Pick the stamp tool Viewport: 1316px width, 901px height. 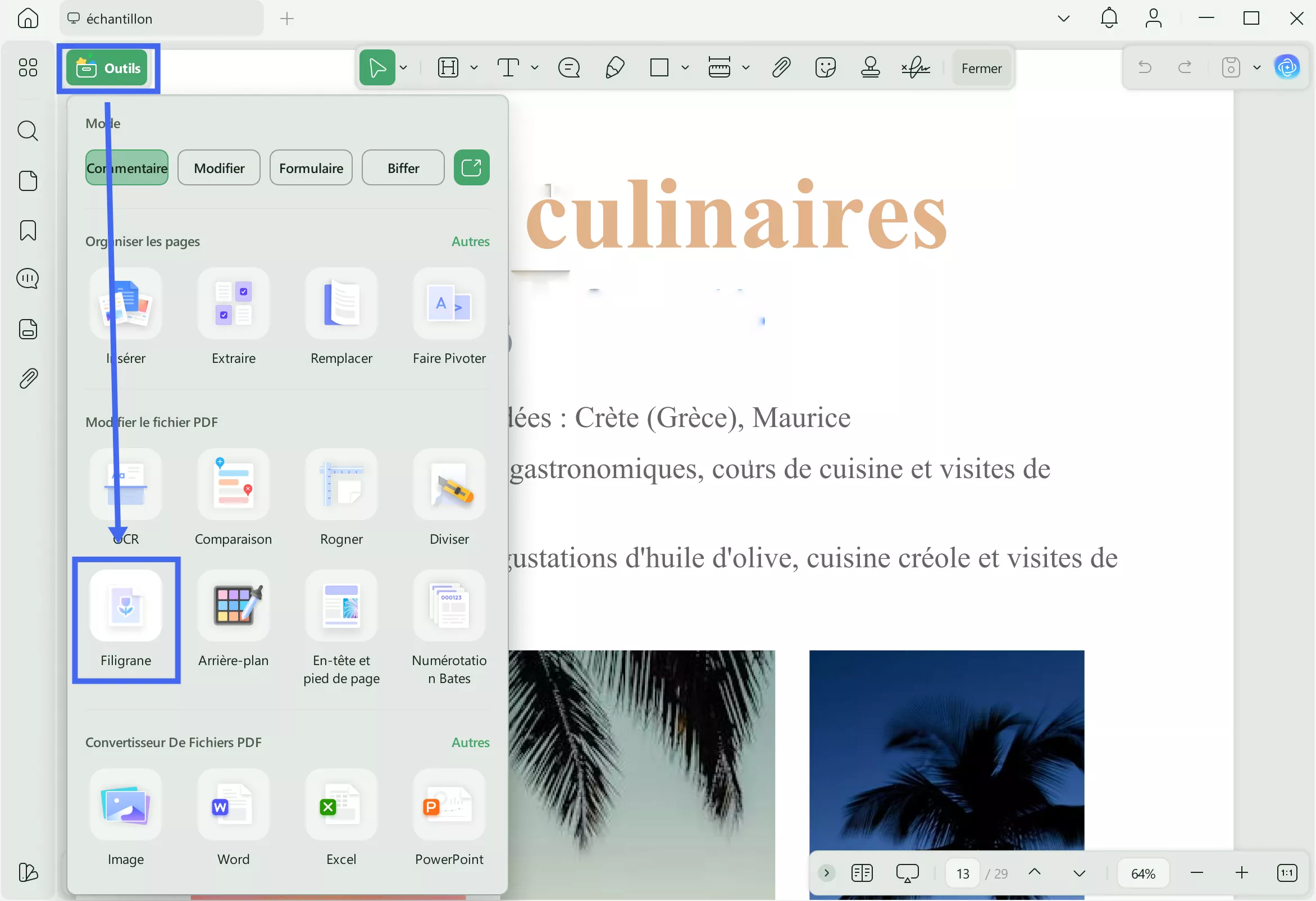click(x=871, y=67)
